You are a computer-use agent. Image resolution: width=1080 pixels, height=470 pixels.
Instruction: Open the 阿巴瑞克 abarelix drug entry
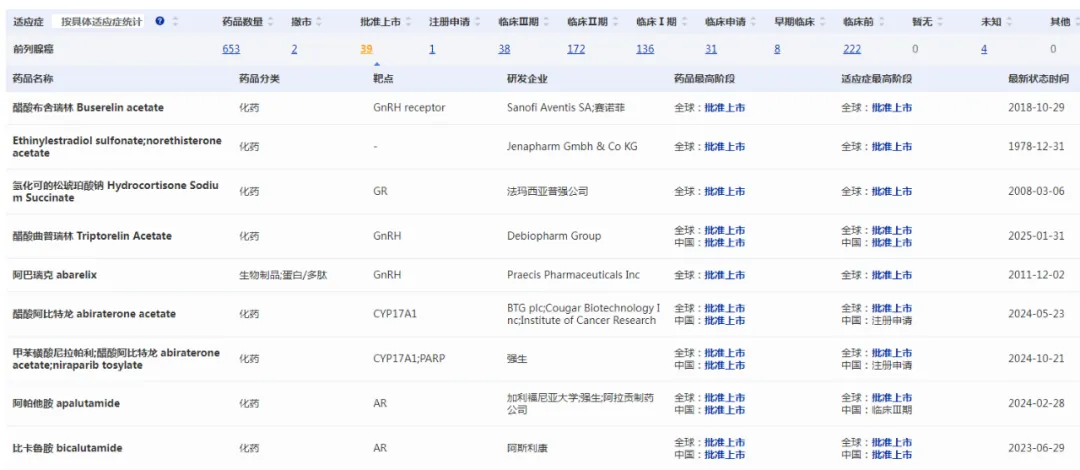tap(54, 275)
